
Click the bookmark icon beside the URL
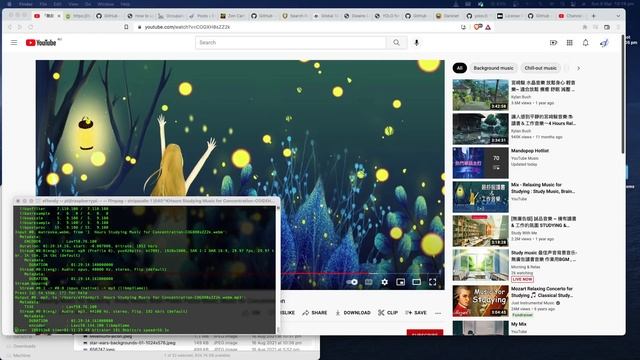(126, 27)
